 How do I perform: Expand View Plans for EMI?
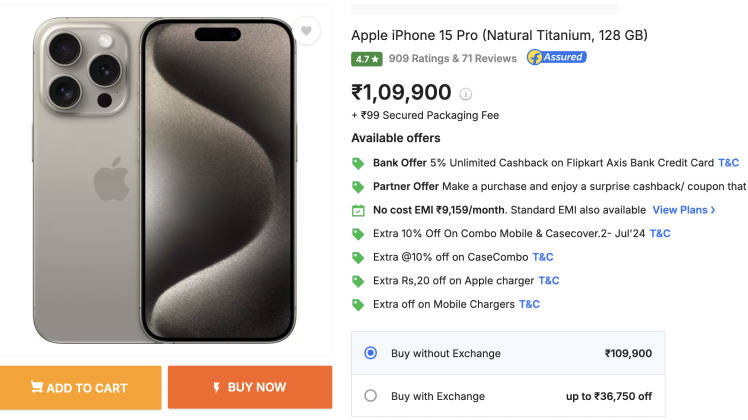point(684,210)
